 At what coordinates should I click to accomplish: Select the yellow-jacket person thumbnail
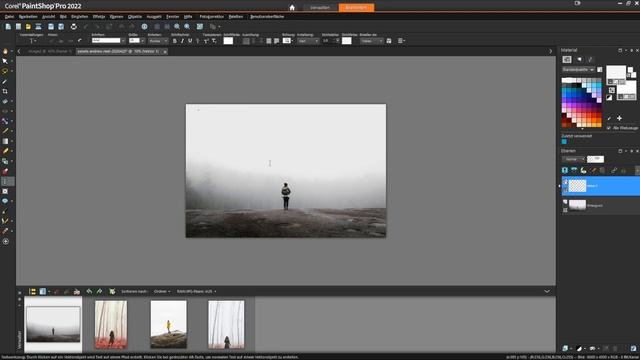click(x=169, y=324)
